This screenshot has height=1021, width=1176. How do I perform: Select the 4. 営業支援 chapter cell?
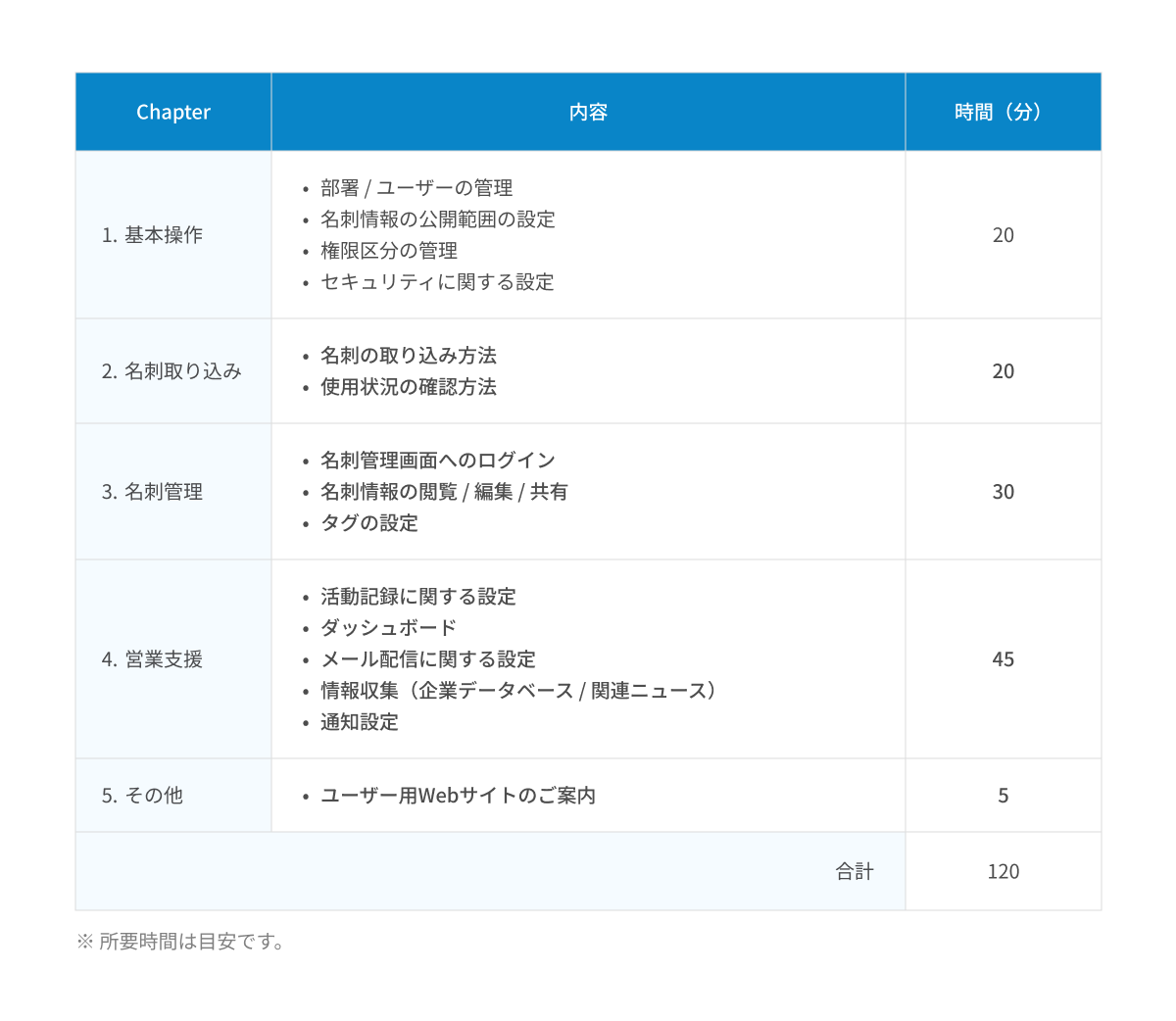click(153, 659)
